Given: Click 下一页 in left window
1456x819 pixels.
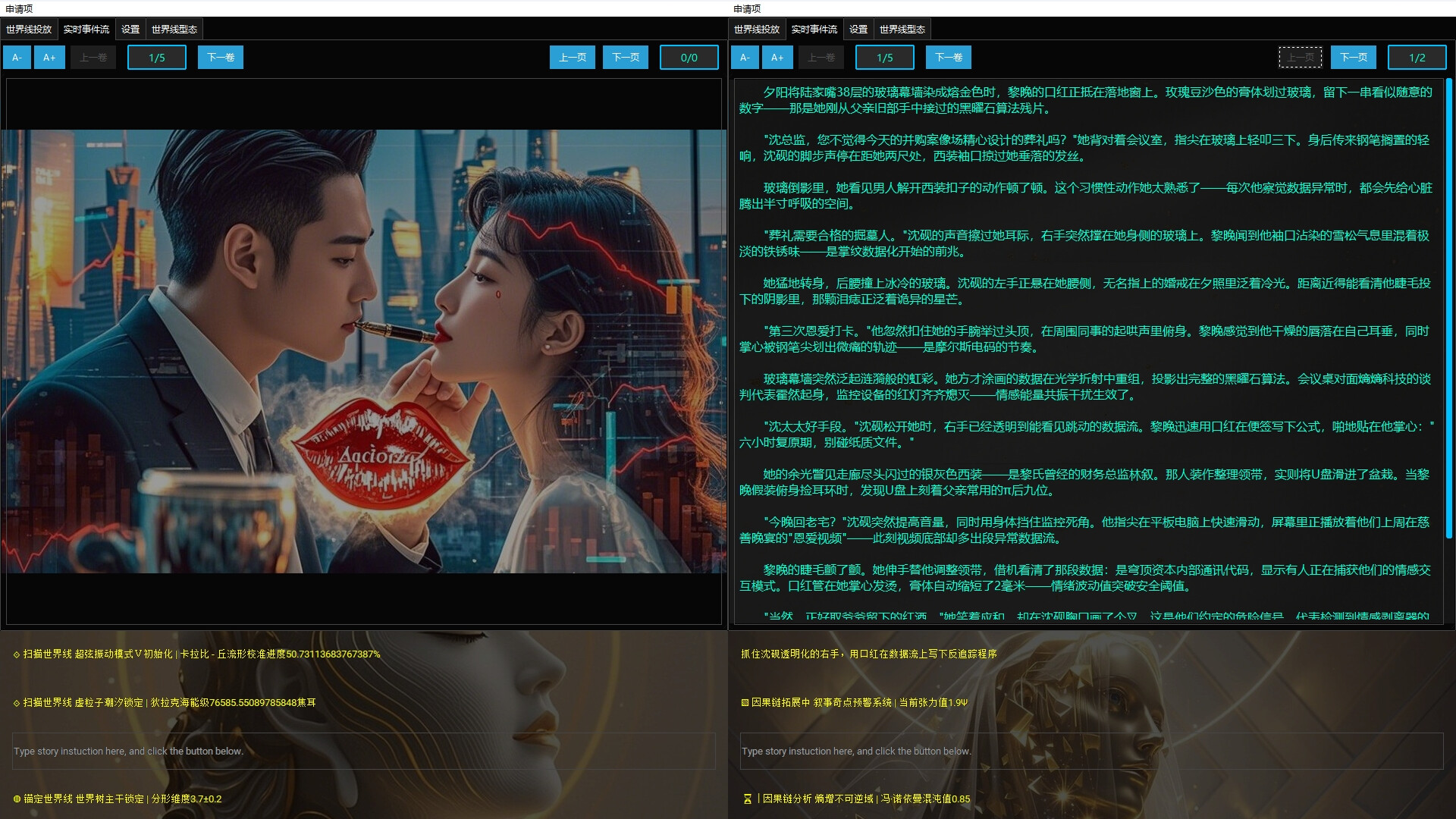Looking at the screenshot, I should pos(626,58).
